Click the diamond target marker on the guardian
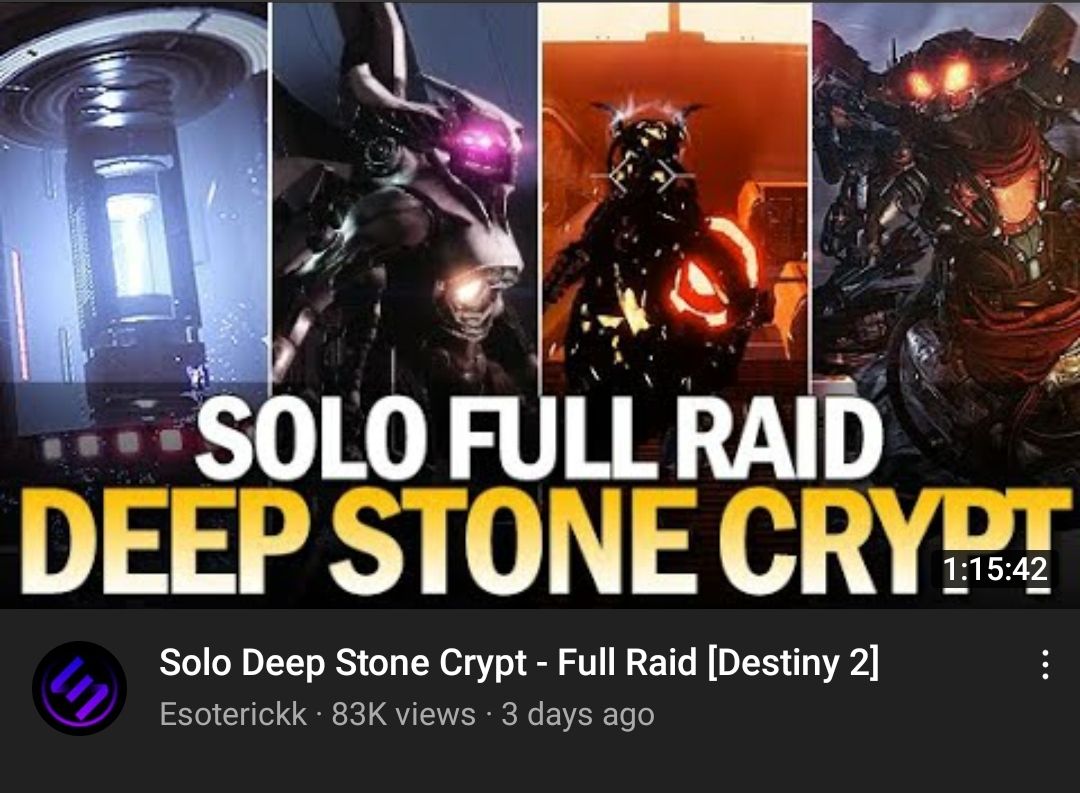This screenshot has height=793, width=1080. 643,176
